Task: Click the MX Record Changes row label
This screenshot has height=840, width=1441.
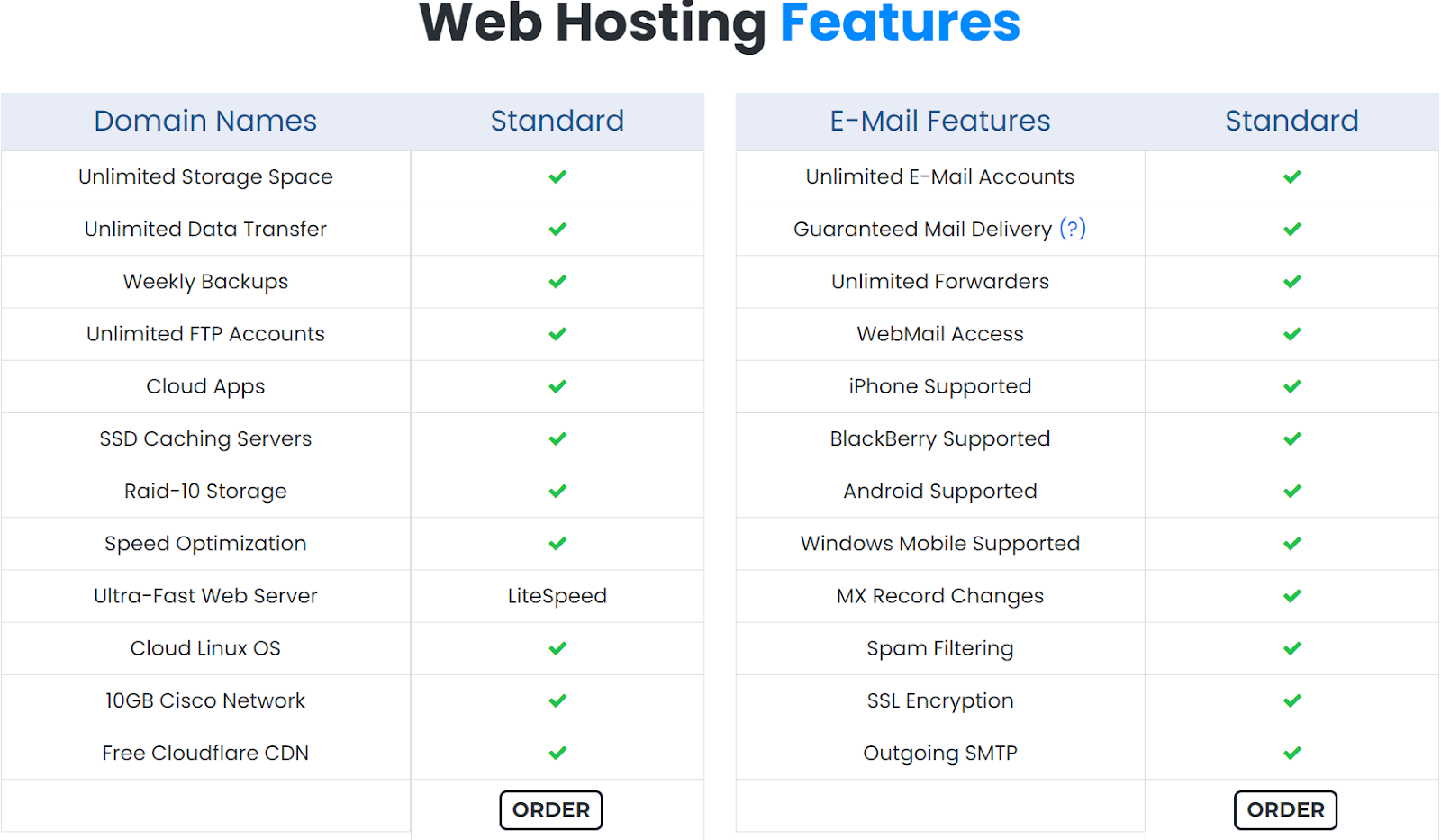Action: (939, 596)
